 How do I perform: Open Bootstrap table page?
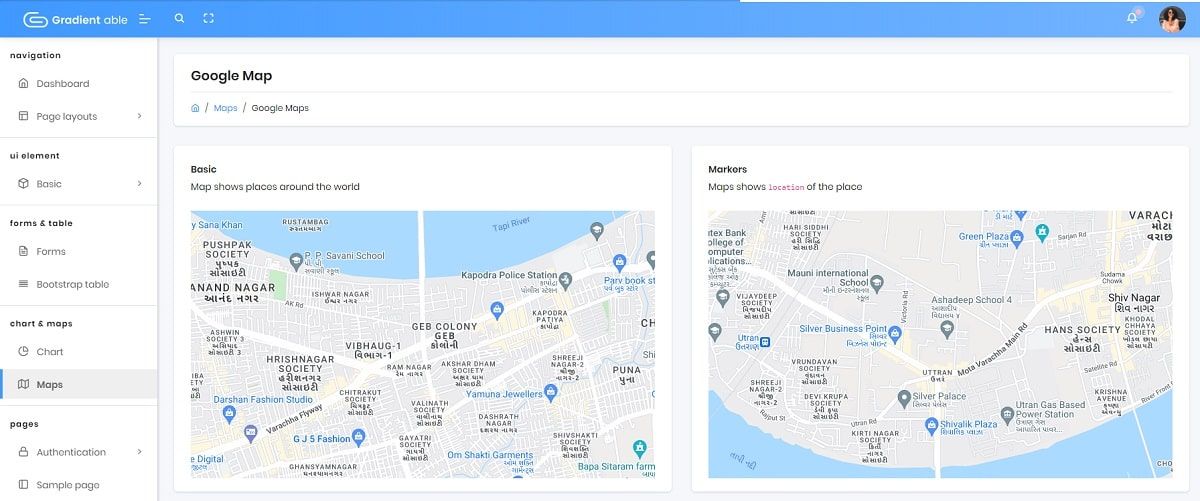pos(78,285)
